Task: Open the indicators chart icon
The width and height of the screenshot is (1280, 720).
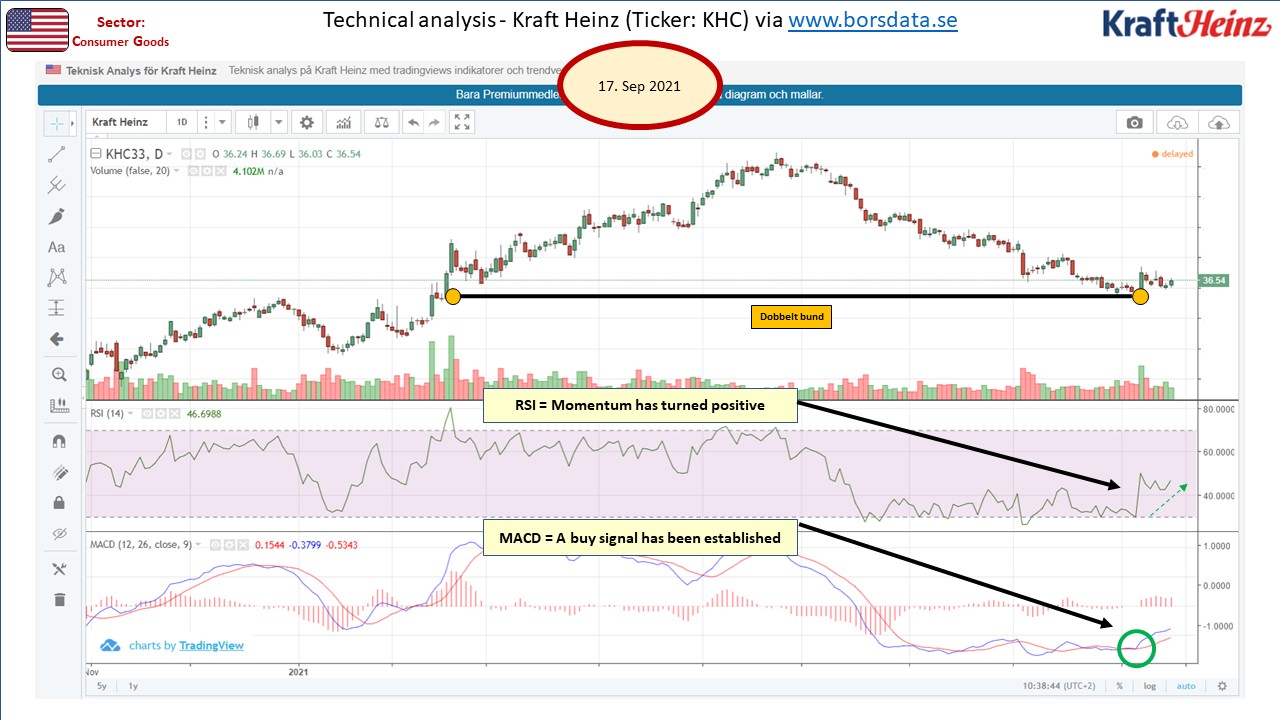Action: tap(344, 122)
